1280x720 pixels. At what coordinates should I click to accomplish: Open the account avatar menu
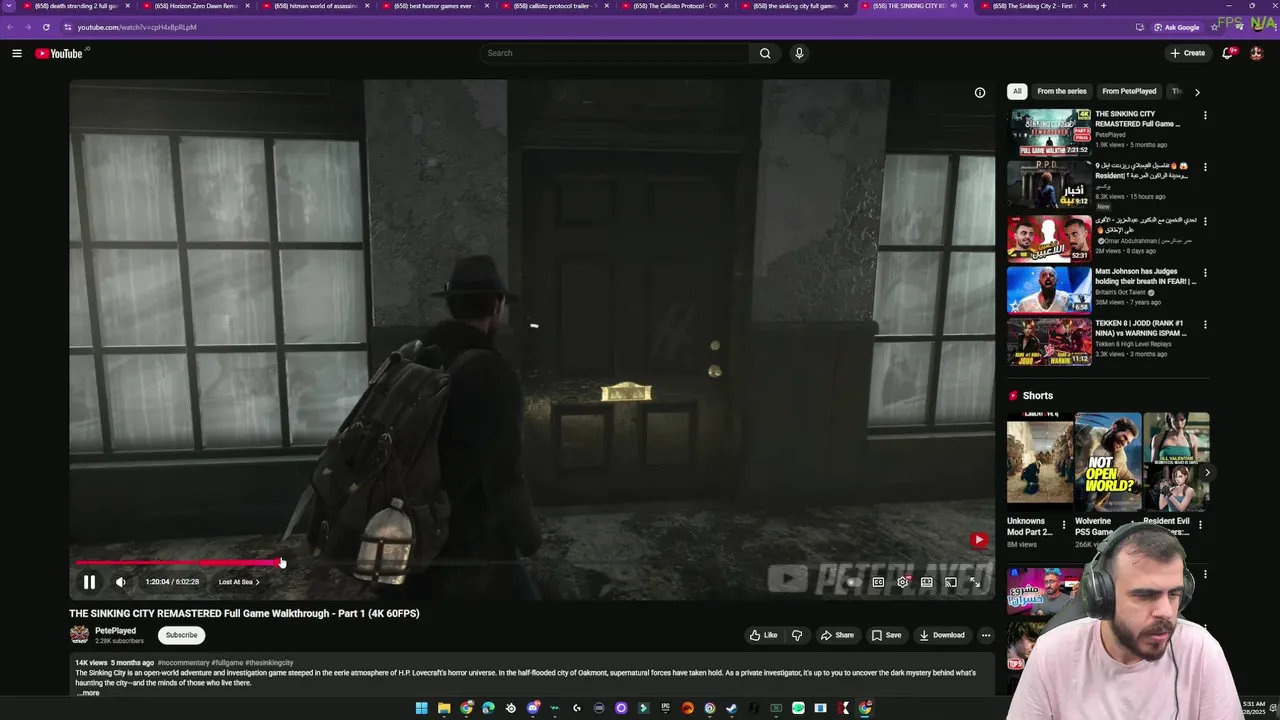[1257, 53]
